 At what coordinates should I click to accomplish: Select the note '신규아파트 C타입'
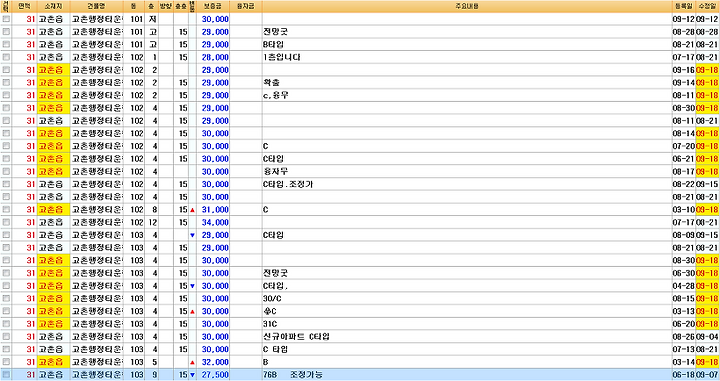(296, 336)
